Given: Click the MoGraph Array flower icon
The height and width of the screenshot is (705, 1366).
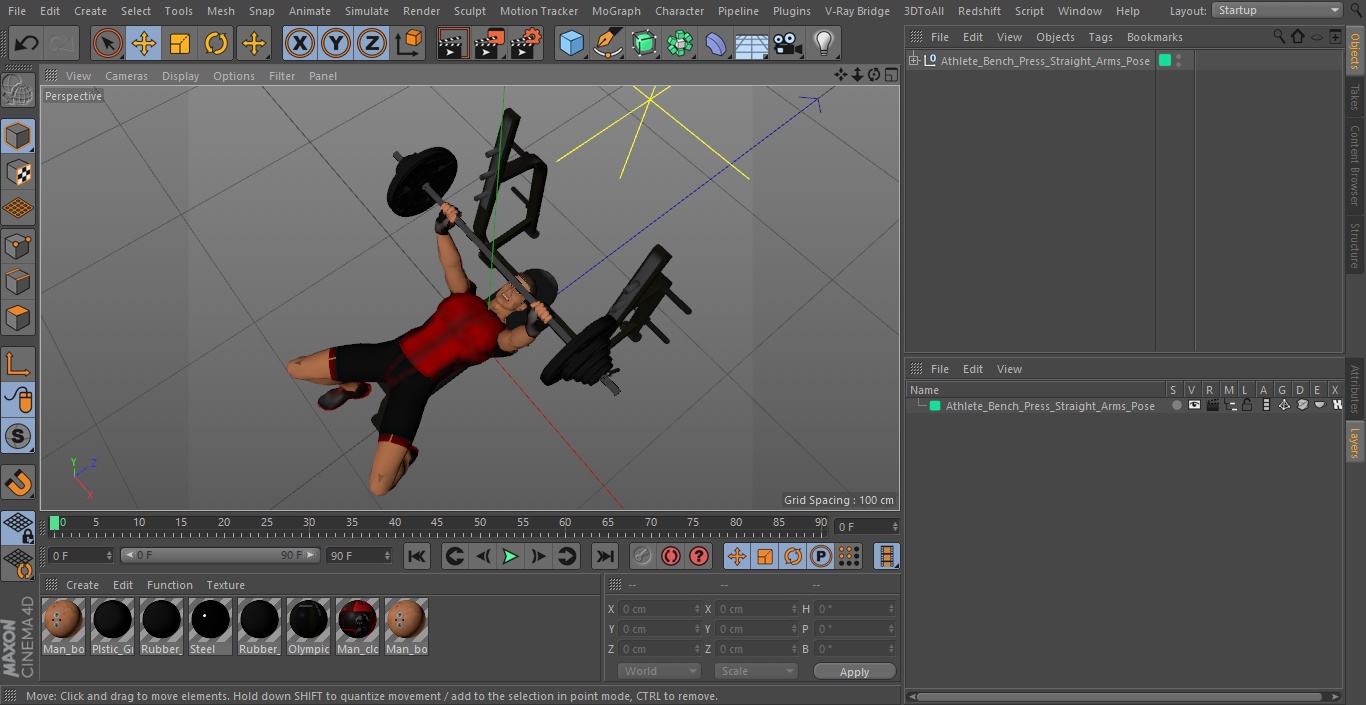Looking at the screenshot, I should [680, 44].
